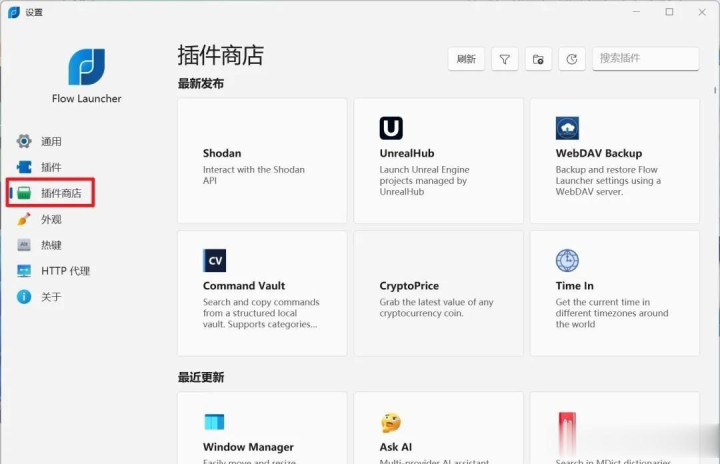720x464 pixels.
Task: Click the folder install icon in toolbar
Action: 538,59
